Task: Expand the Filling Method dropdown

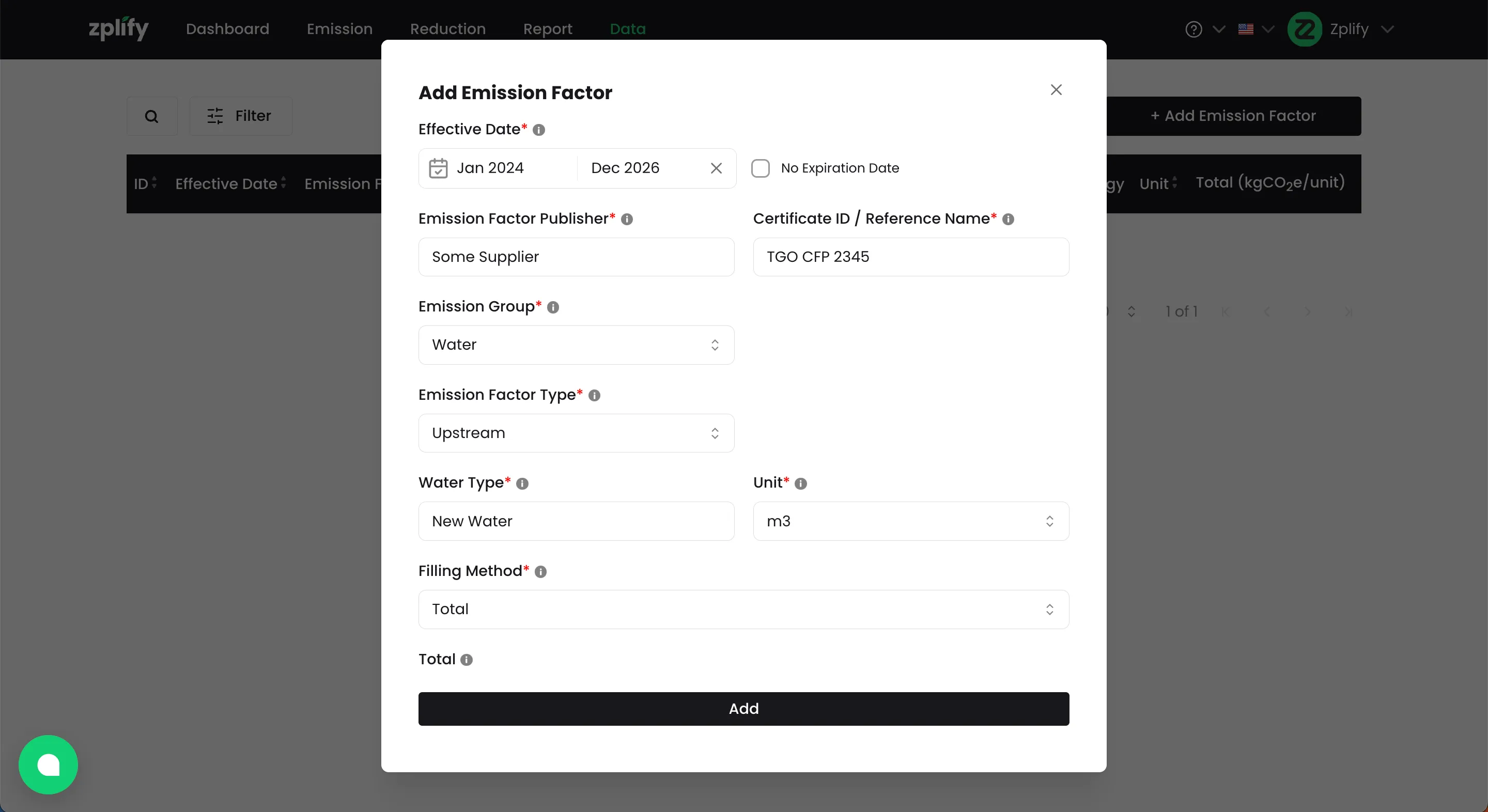Action: click(743, 610)
